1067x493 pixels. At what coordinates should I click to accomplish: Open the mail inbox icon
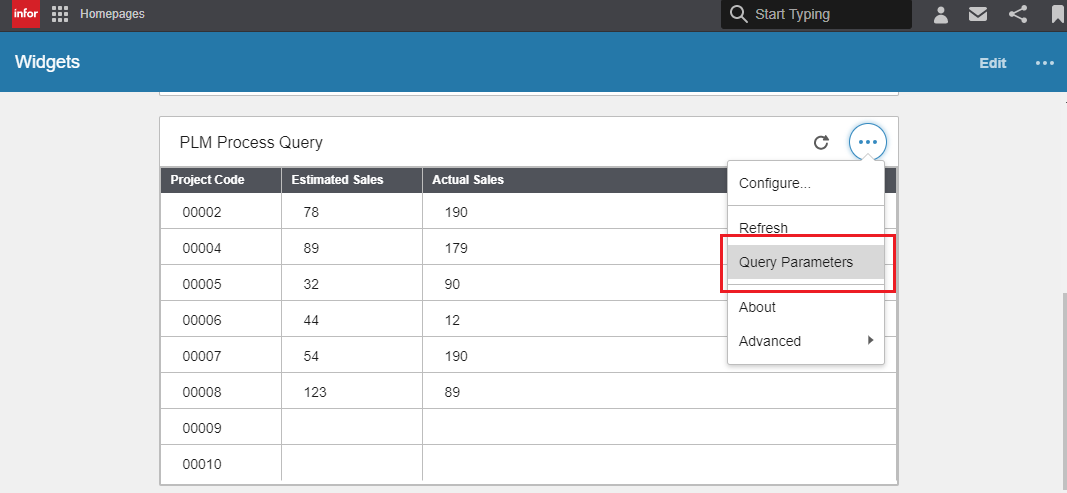[x=978, y=14]
